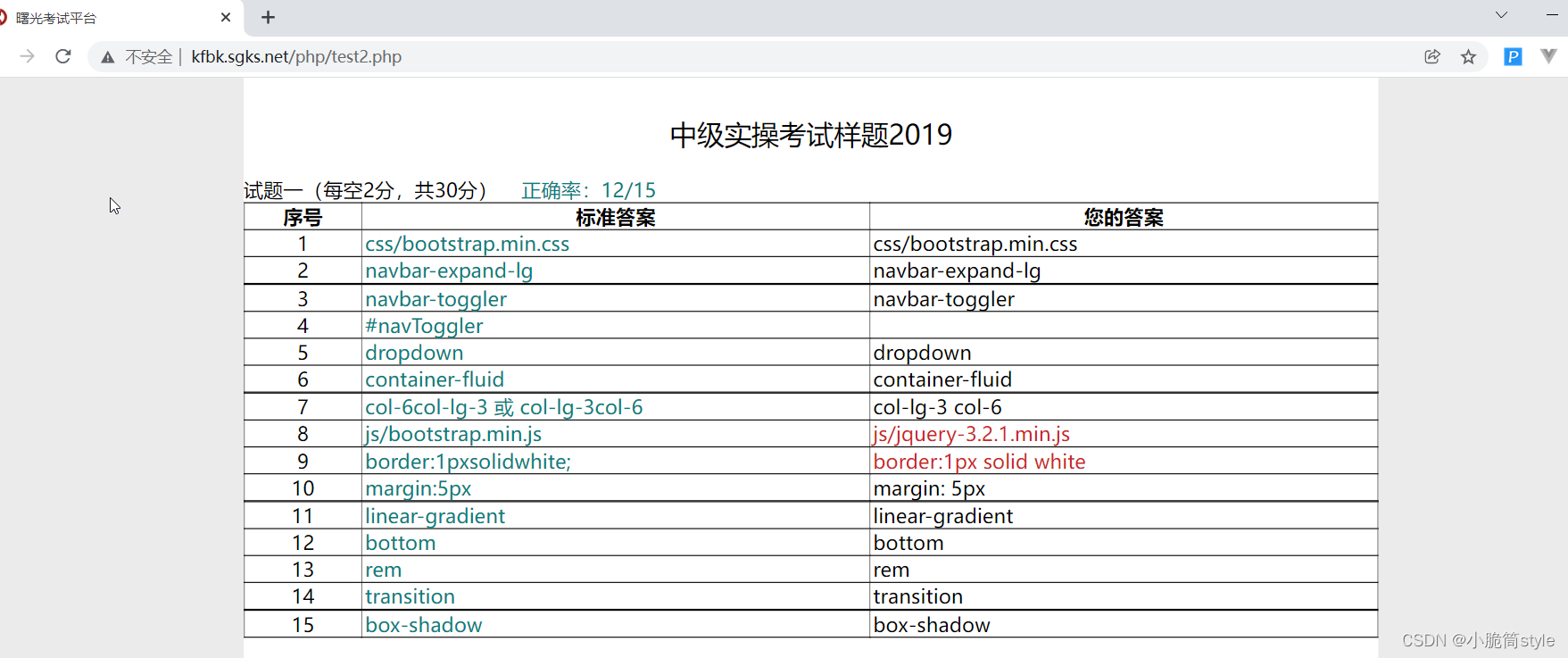1568x658 pixels.
Task: Click address bar URL kfbk.sgks.net/php/test2.php
Action: click(296, 57)
